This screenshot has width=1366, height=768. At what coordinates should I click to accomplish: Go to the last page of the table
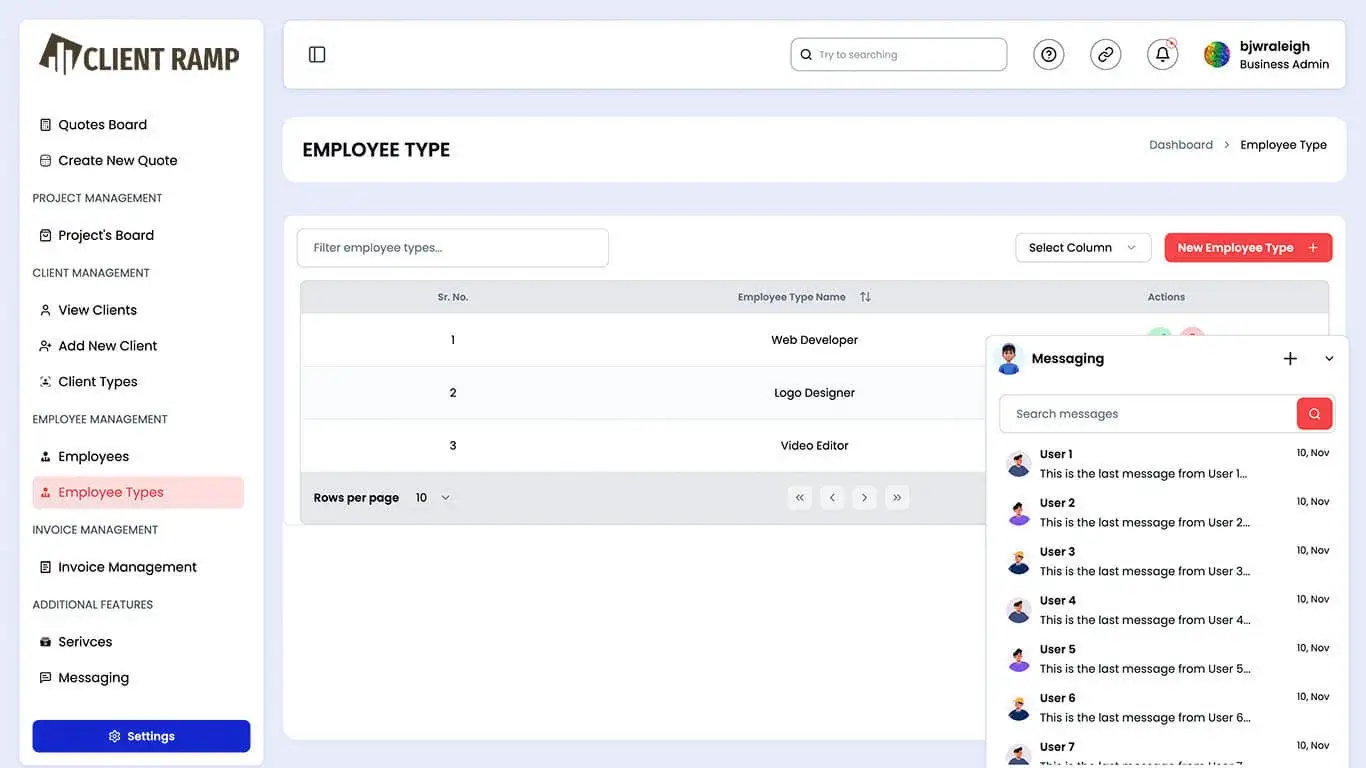tap(897, 498)
